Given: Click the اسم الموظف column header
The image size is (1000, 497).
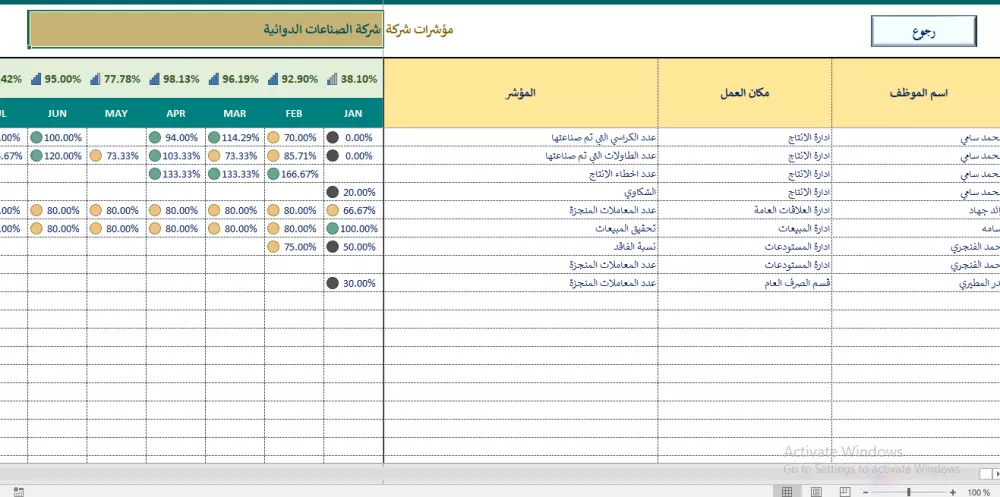Looking at the screenshot, I should 916,93.
